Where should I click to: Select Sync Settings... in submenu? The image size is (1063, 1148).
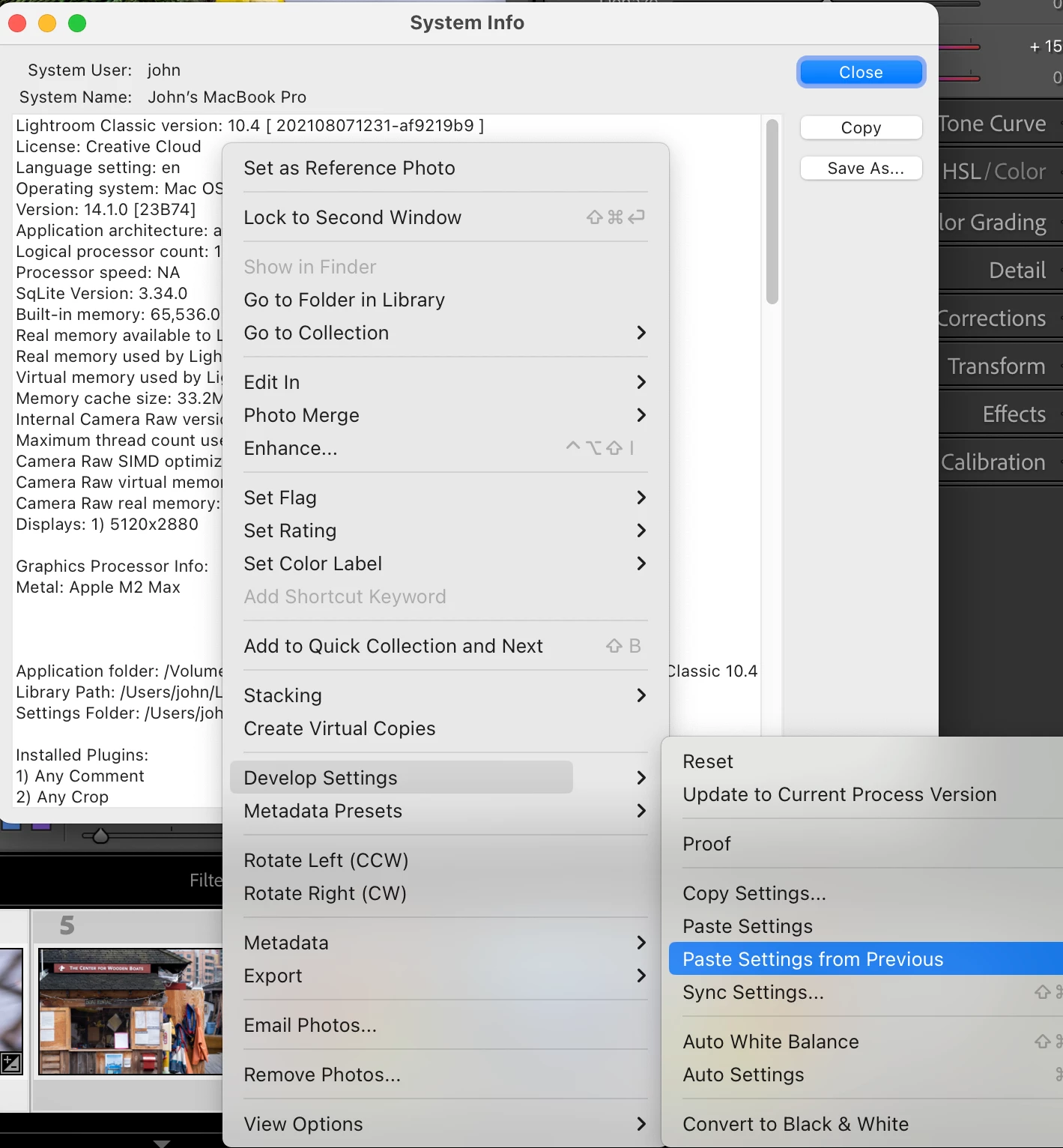click(865, 992)
